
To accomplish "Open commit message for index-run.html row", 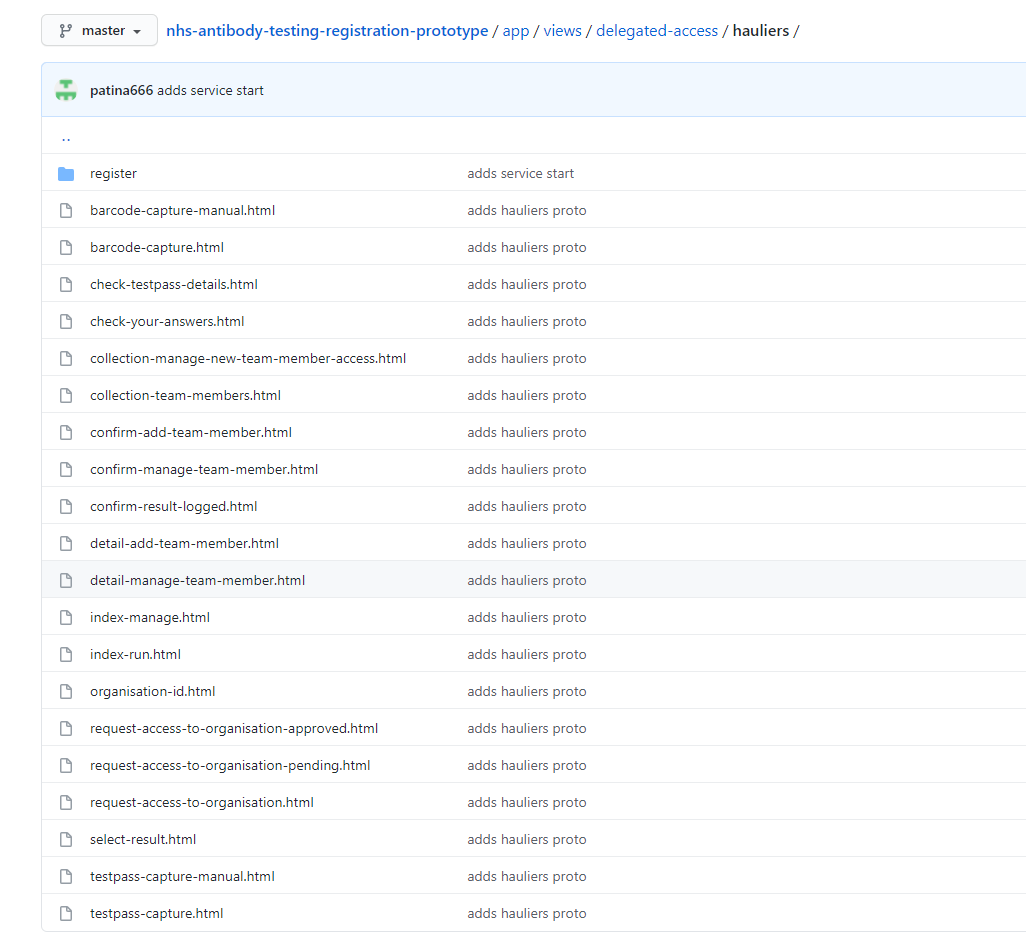I will coord(527,654).
